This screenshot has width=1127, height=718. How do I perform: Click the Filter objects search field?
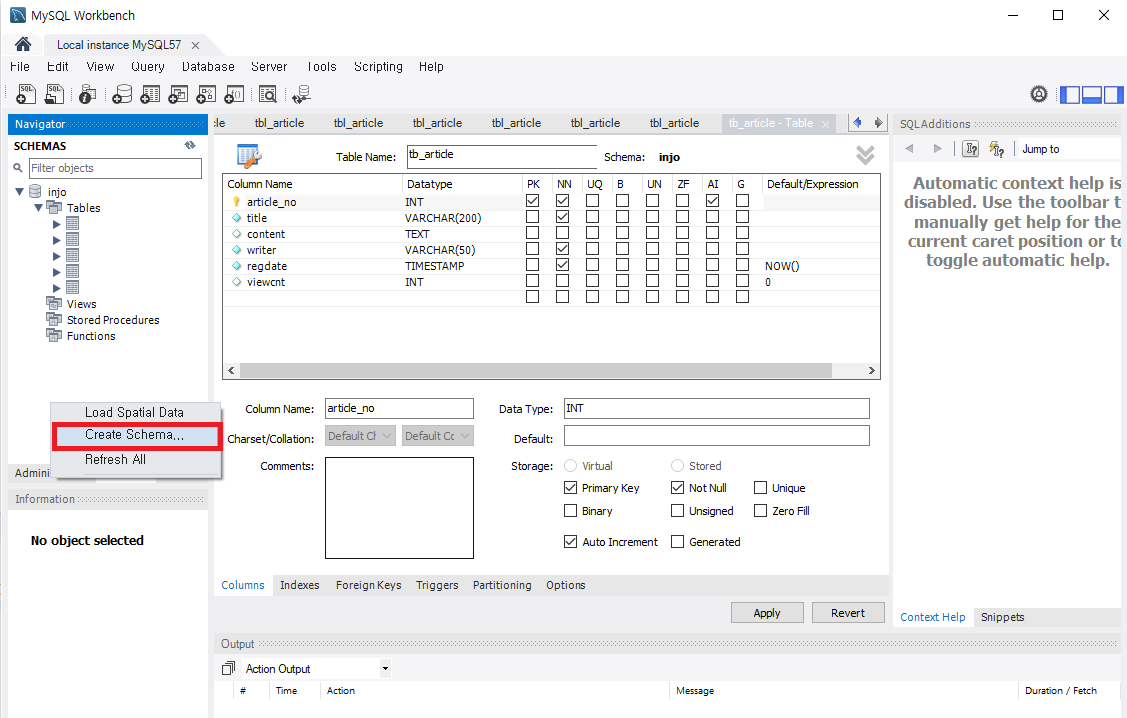(x=115, y=168)
